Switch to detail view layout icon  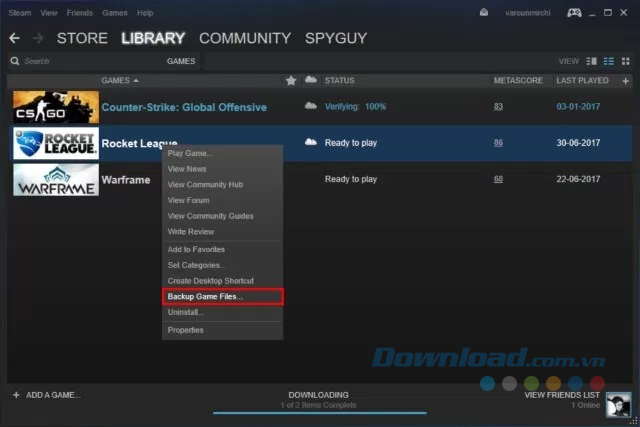tap(592, 61)
